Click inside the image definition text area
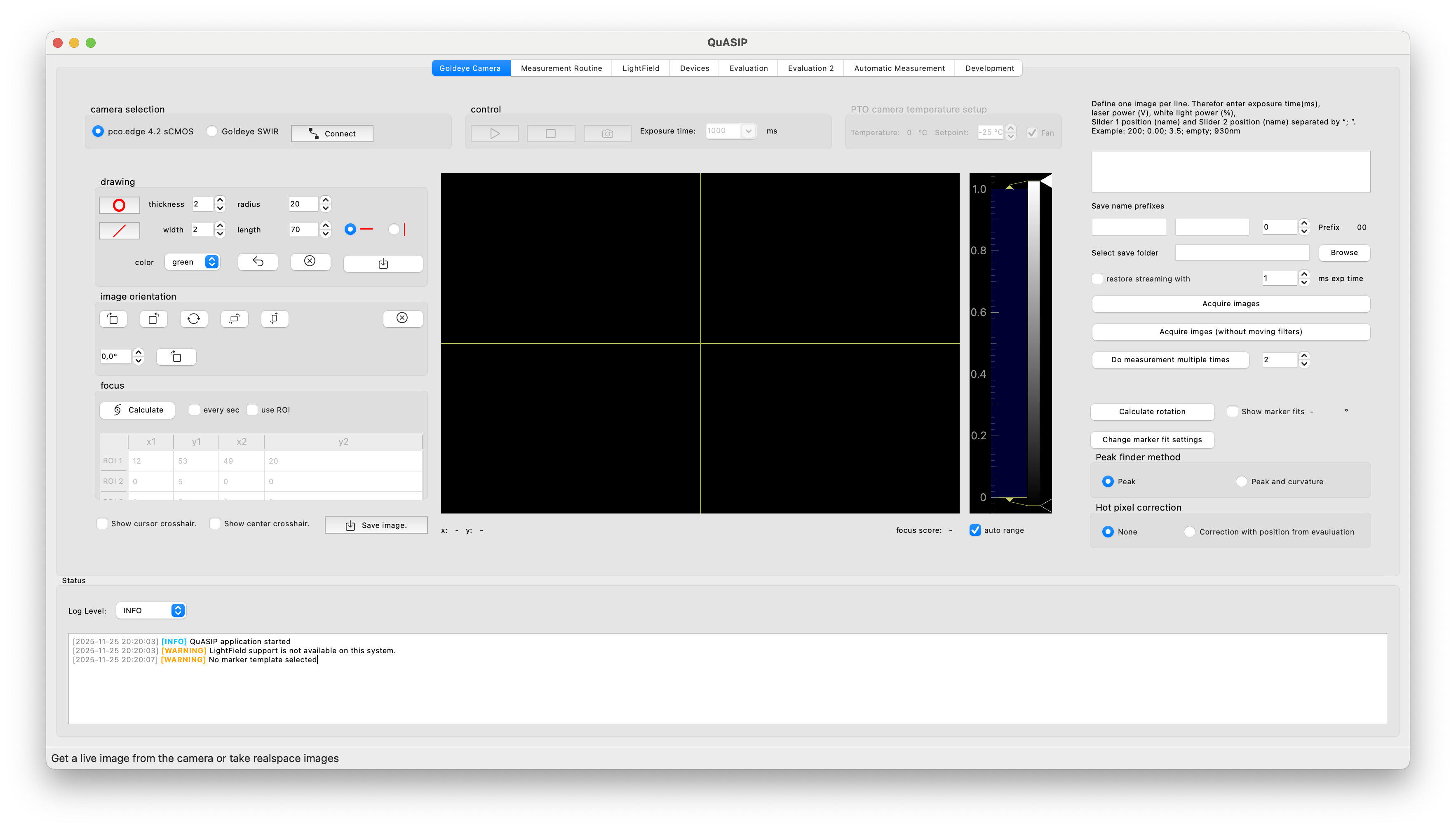The width and height of the screenshot is (1456, 830). tap(1230, 171)
